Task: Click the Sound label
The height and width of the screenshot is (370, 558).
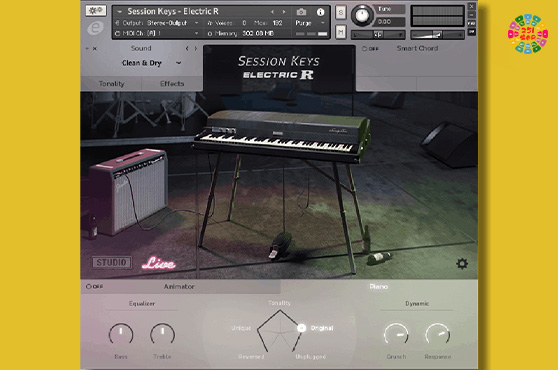Action: click(141, 48)
